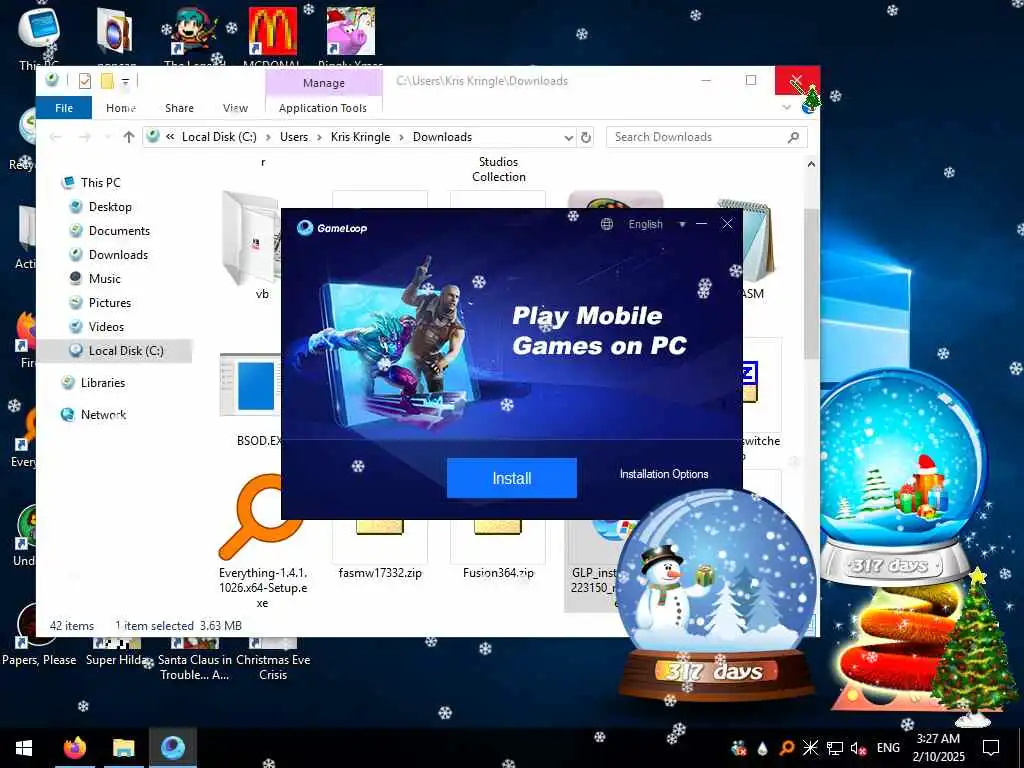Click the network tray icon
The image size is (1024, 768).
pos(835,748)
